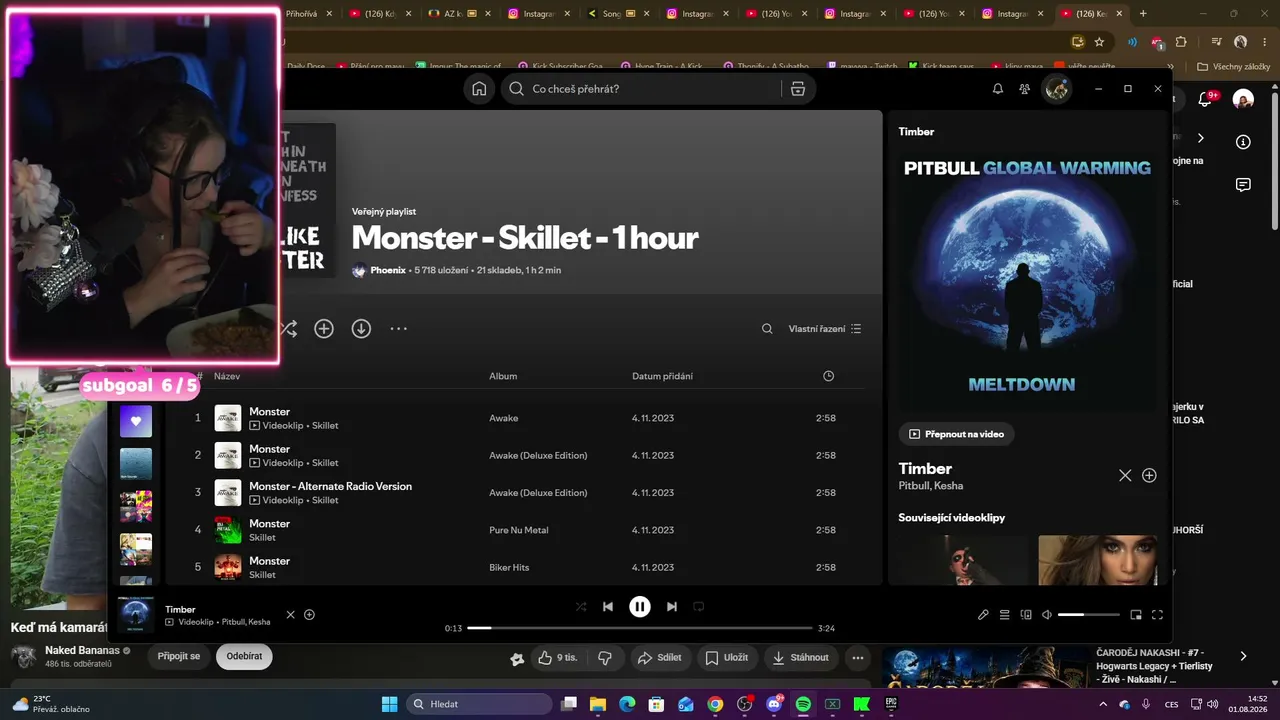Open the custom order sort dropdown
1280x720 pixels.
click(x=825, y=329)
